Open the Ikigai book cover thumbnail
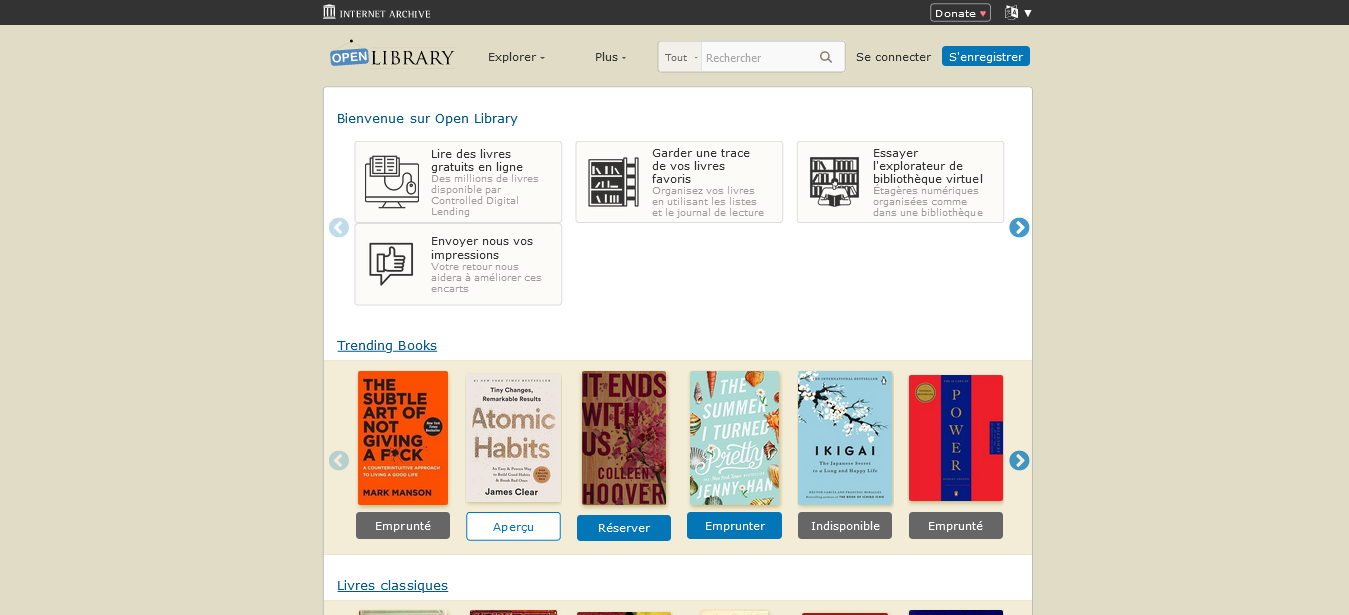The image size is (1349, 615). 844,437
